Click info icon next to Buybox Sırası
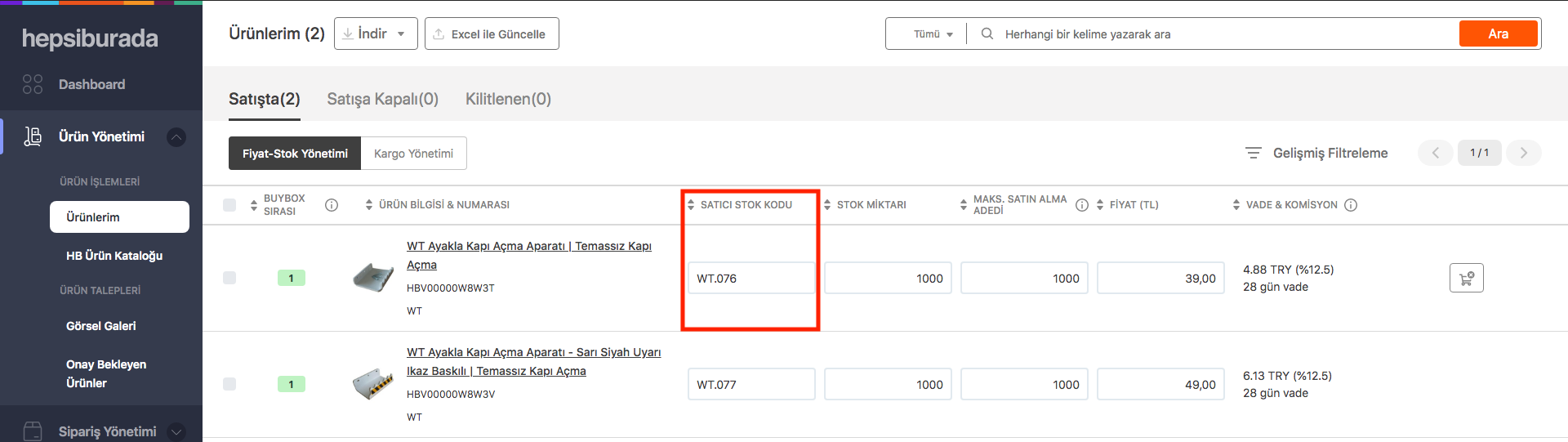Screen dimensions: 1568x442 click(332, 205)
